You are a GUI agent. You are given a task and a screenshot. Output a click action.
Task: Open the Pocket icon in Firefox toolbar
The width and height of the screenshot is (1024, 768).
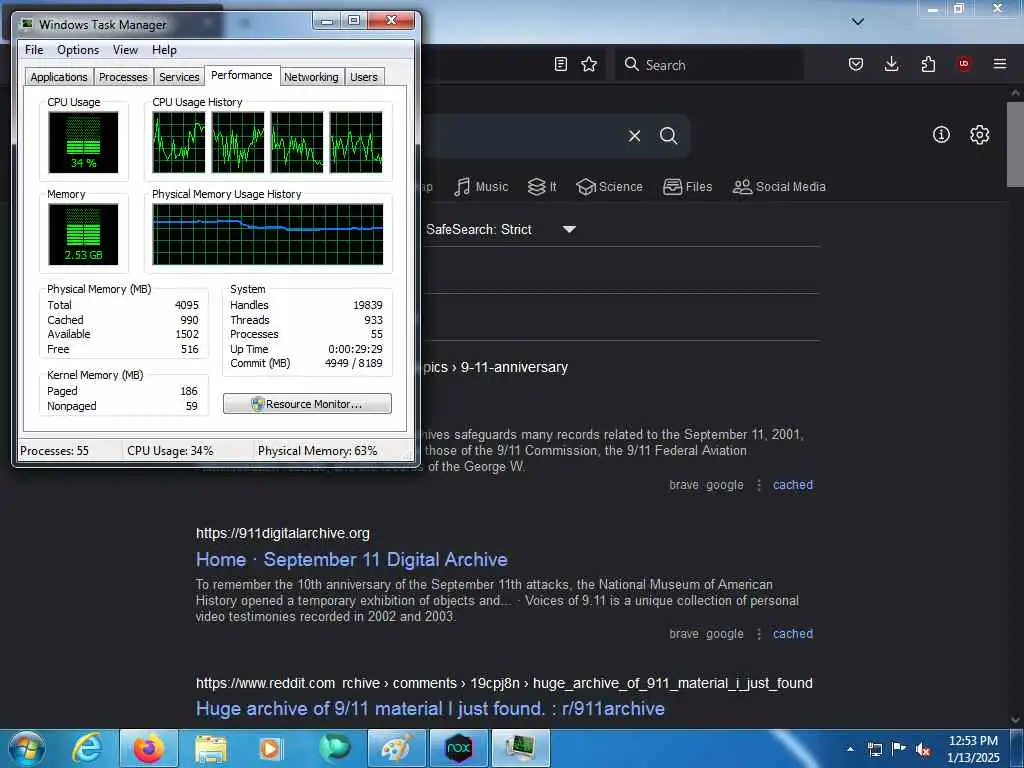coord(856,64)
